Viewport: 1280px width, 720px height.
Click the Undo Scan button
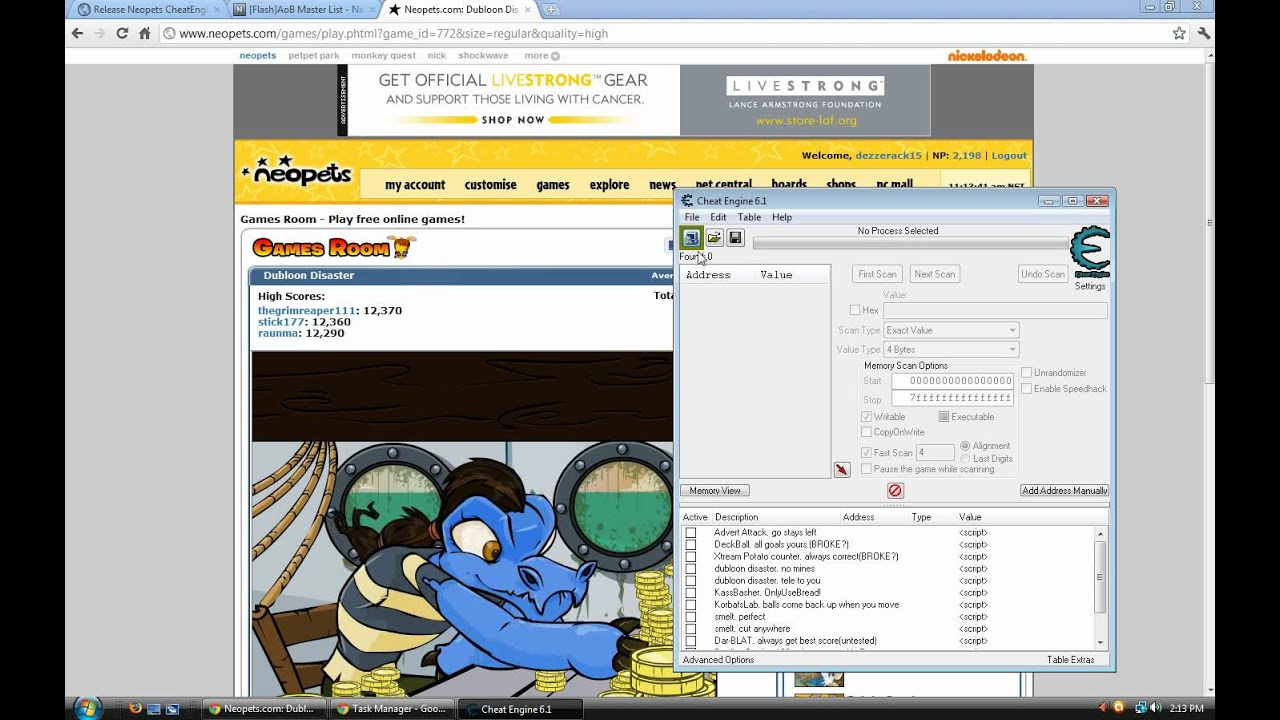point(1042,274)
